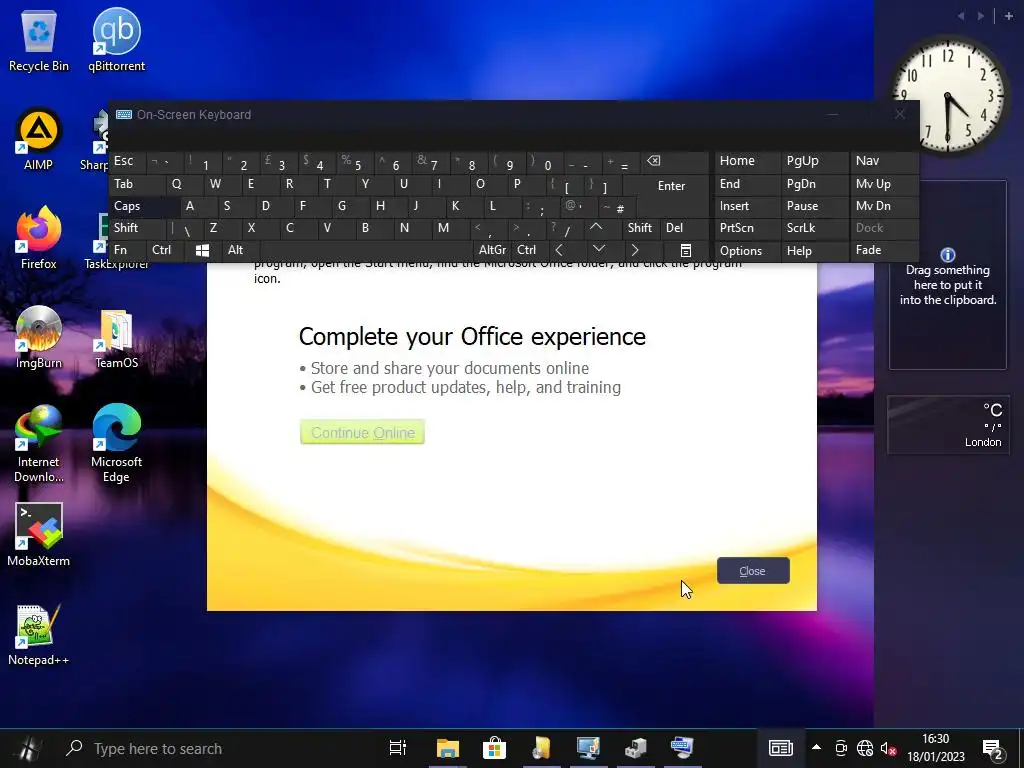This screenshot has width=1024, height=768.
Task: Click Continue Online button
Action: [362, 432]
